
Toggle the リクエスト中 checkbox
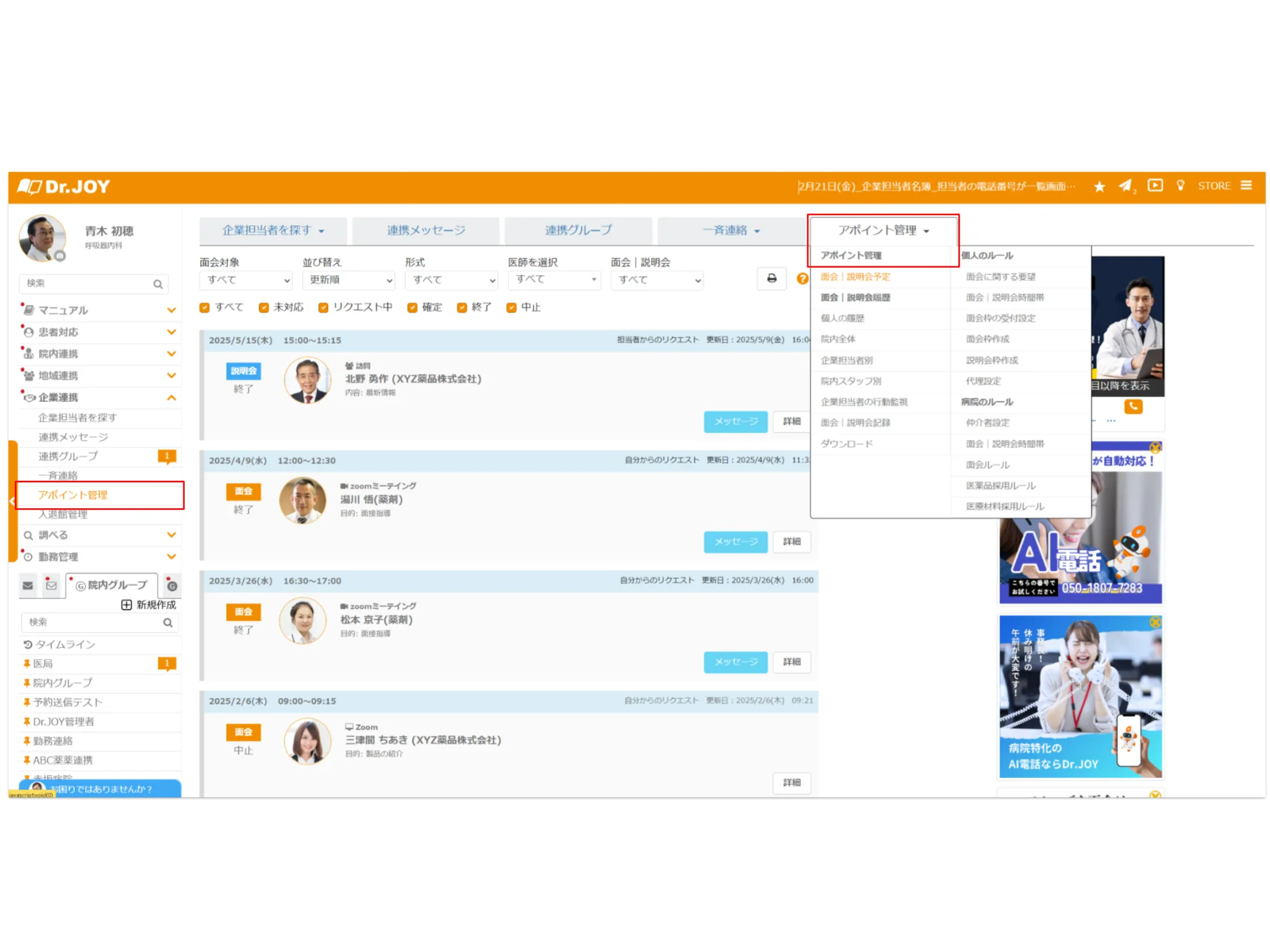[x=323, y=307]
